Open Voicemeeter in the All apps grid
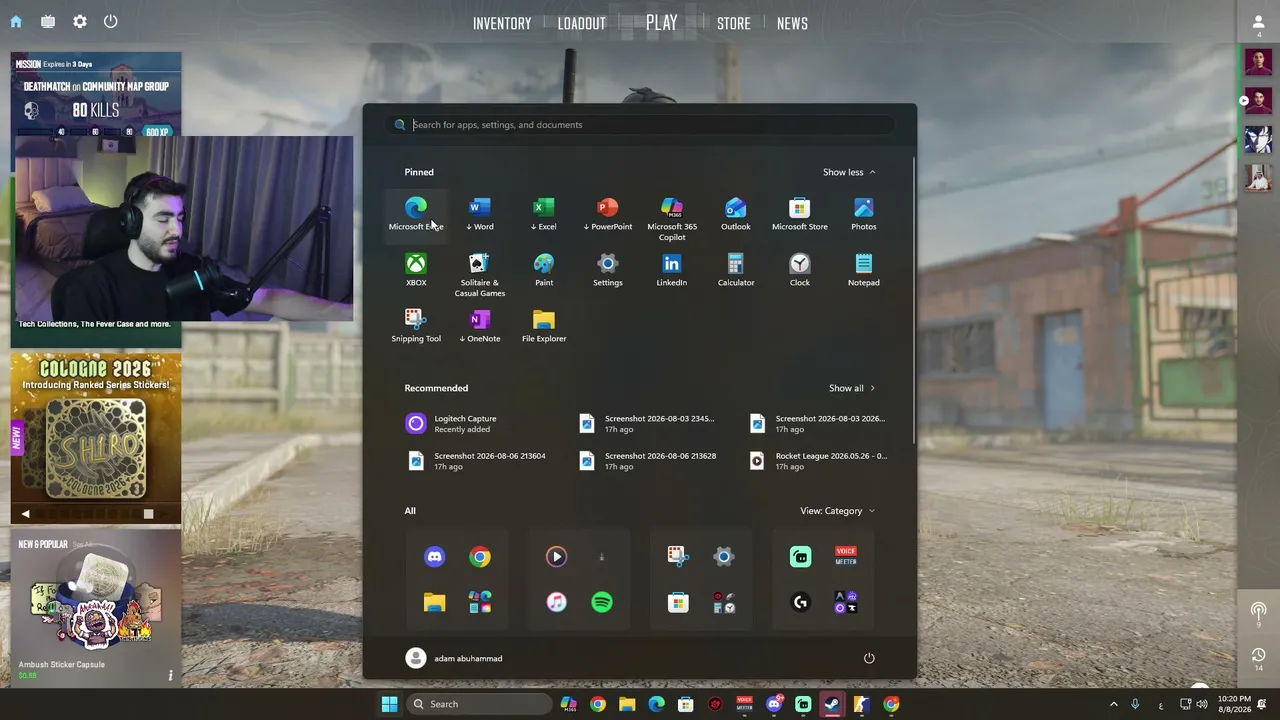Viewport: 1280px width, 720px height. click(846, 557)
